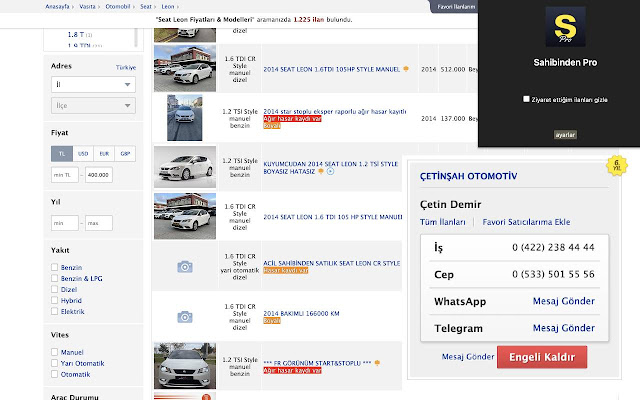Select EUR currency tab
The image size is (640, 400).
(104, 153)
